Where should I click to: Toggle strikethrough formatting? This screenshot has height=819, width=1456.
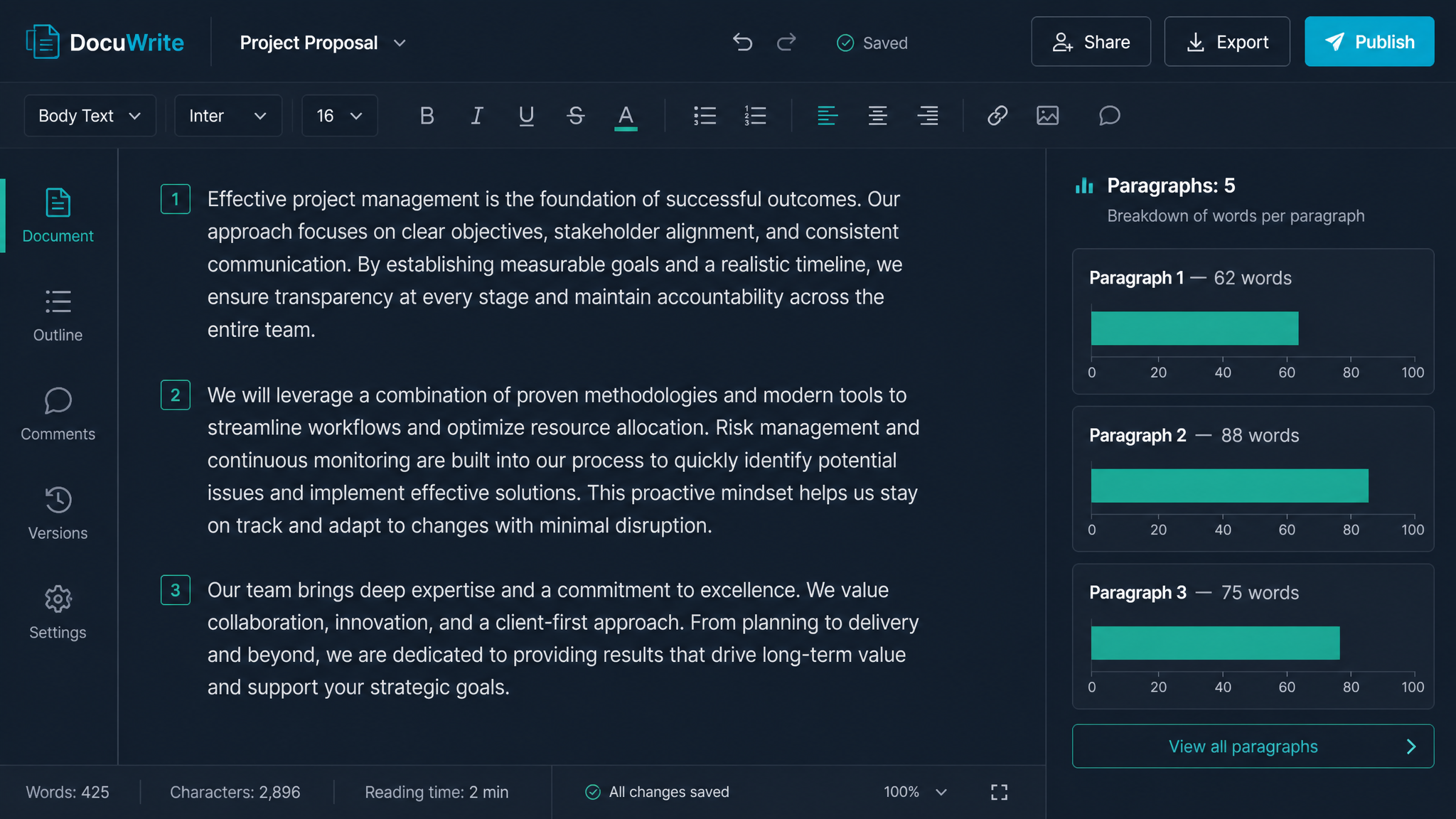(x=576, y=115)
